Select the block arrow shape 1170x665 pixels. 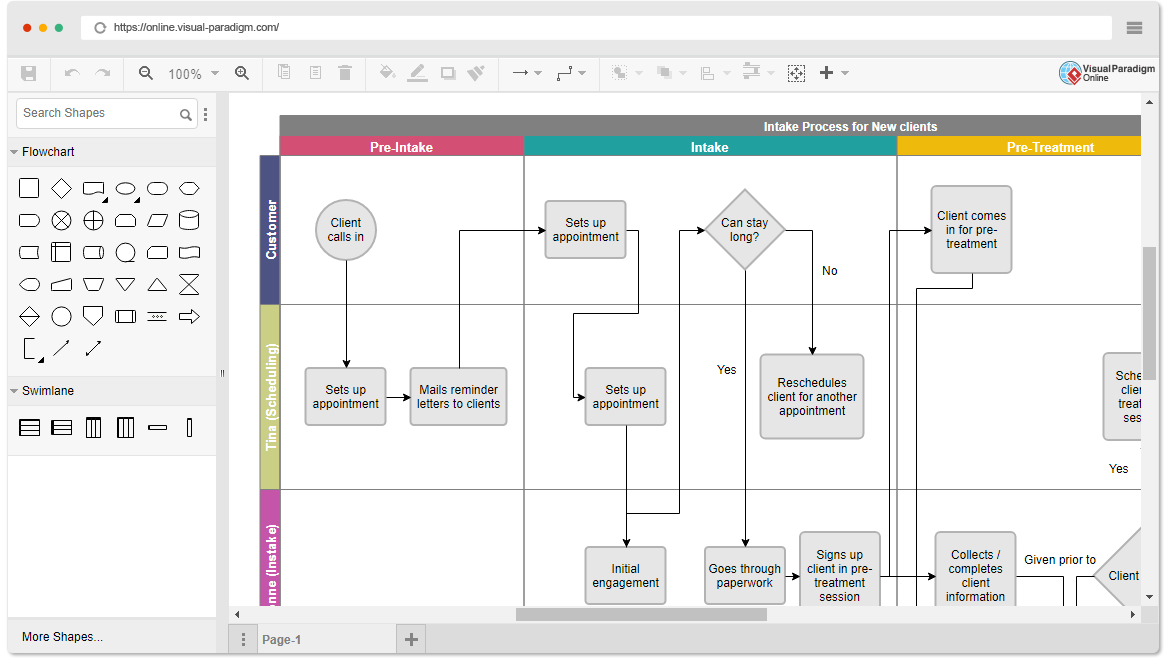coord(190,316)
